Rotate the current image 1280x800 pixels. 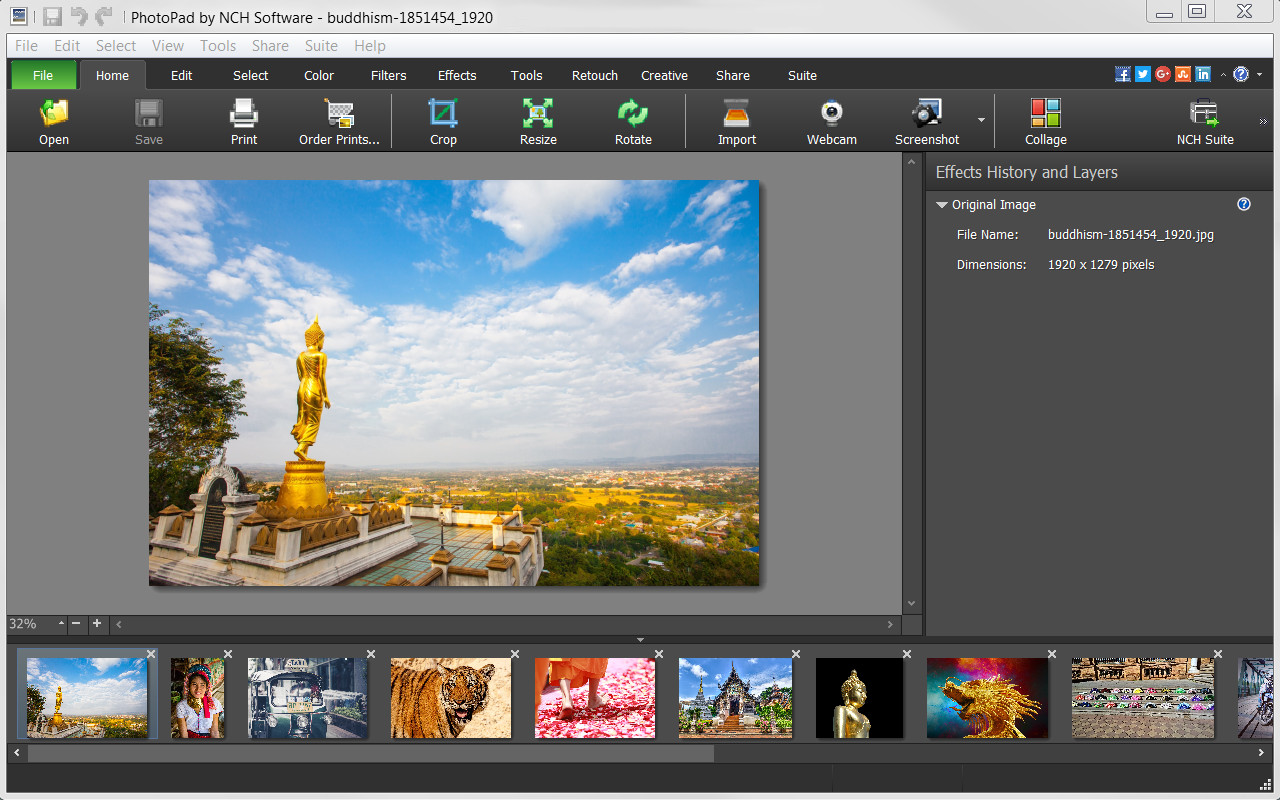click(632, 120)
